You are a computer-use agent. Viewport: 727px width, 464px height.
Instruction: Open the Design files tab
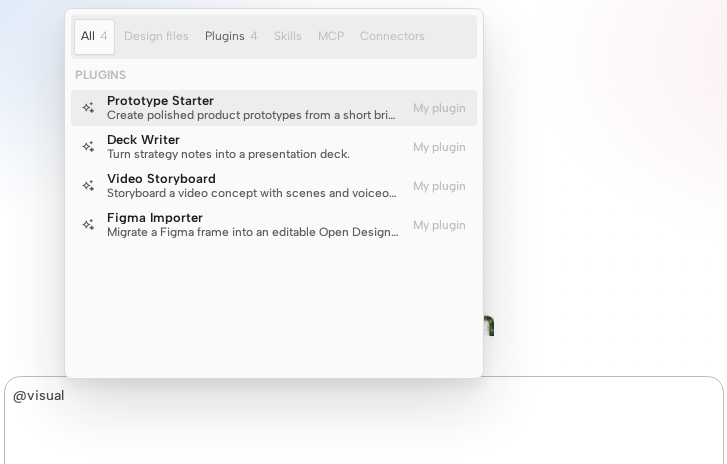156,37
